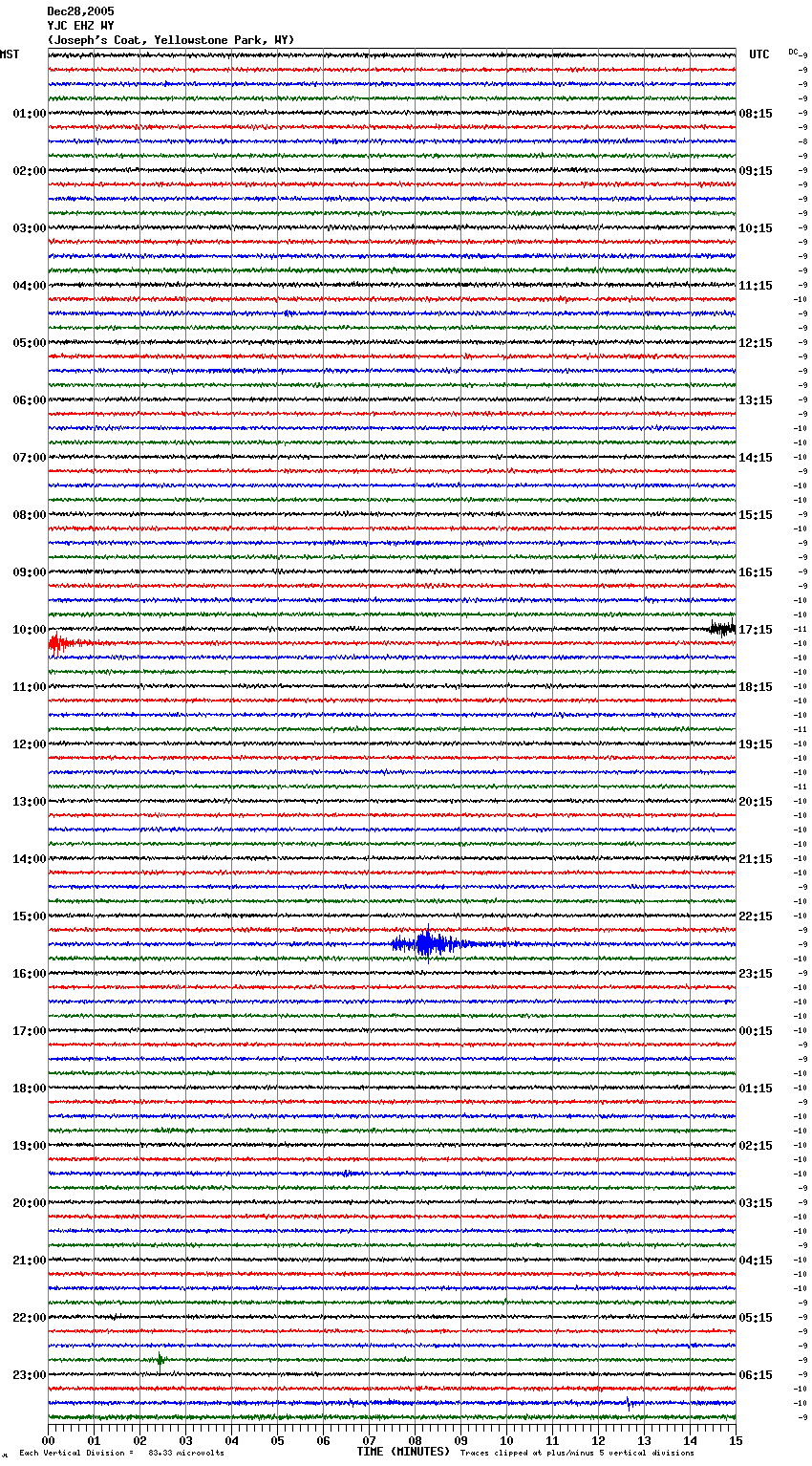This screenshot has height=1466, width=812.
Task: Click the "19:15" UTC time label
Action: coord(756,744)
